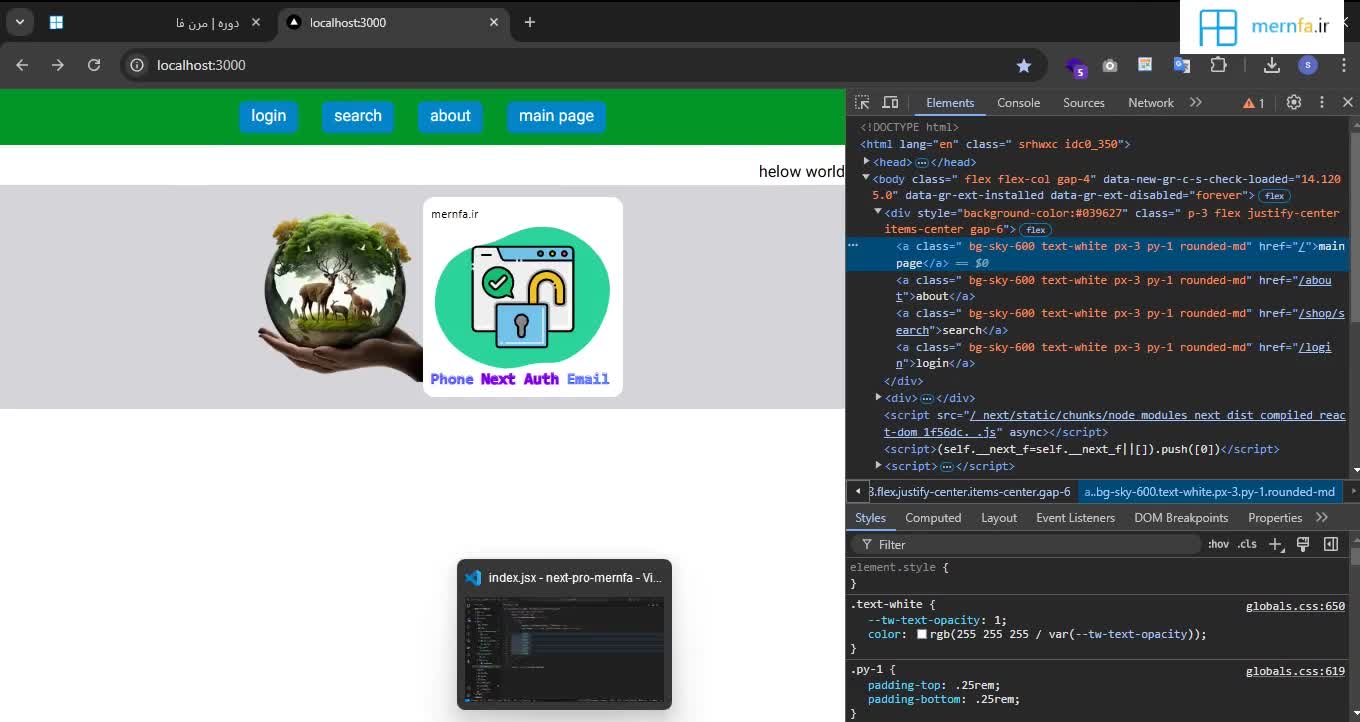The image size is (1360, 722).
Task: Click the purple extension icon with S badge
Action: 1076,66
